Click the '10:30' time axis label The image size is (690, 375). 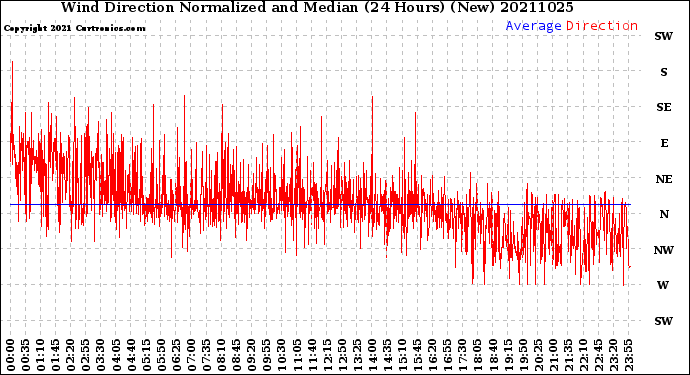click(x=282, y=355)
